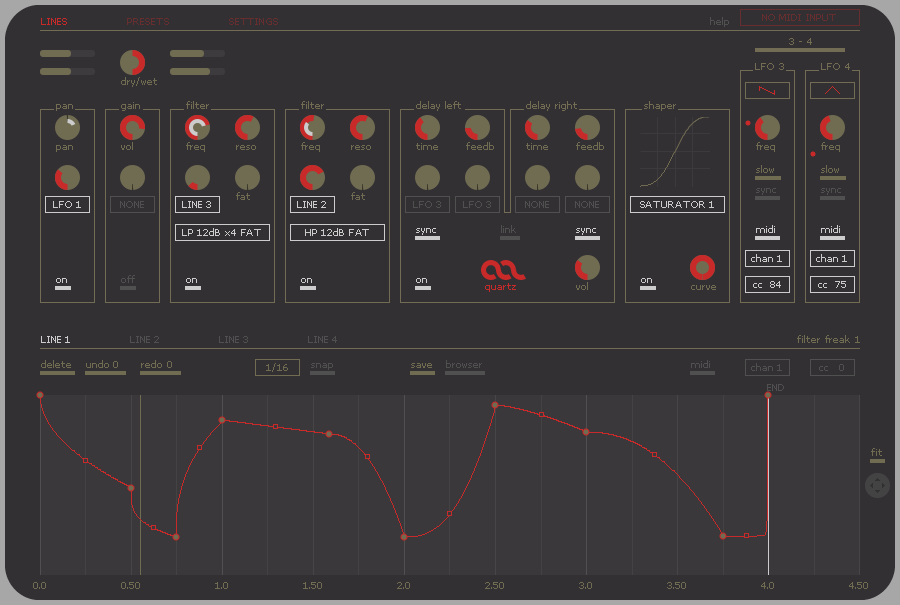Click the delay left time knob

tap(427, 127)
